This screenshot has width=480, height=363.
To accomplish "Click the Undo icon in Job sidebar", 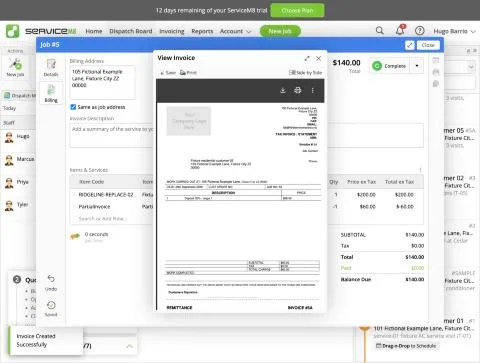I will [51, 278].
